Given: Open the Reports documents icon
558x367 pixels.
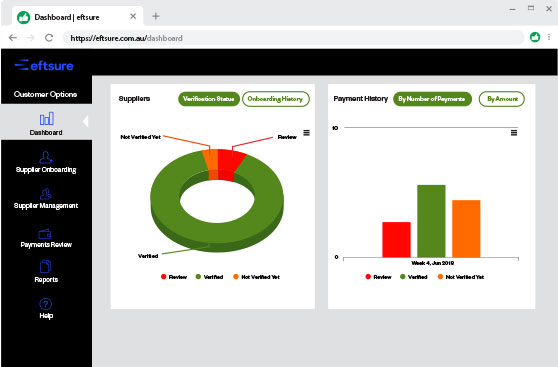Looking at the screenshot, I should coord(45,267).
